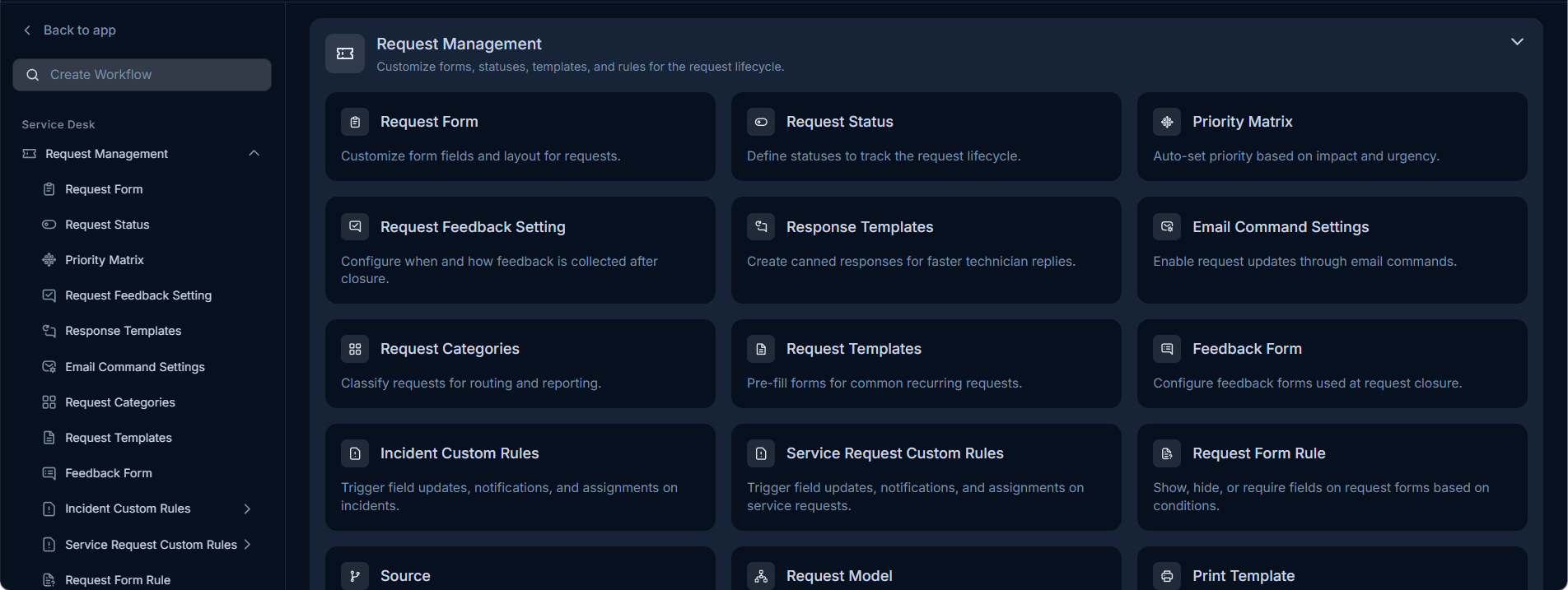This screenshot has width=1568, height=590.
Task: Open the Request Form Rule card title
Action: pyautogui.click(x=1259, y=453)
